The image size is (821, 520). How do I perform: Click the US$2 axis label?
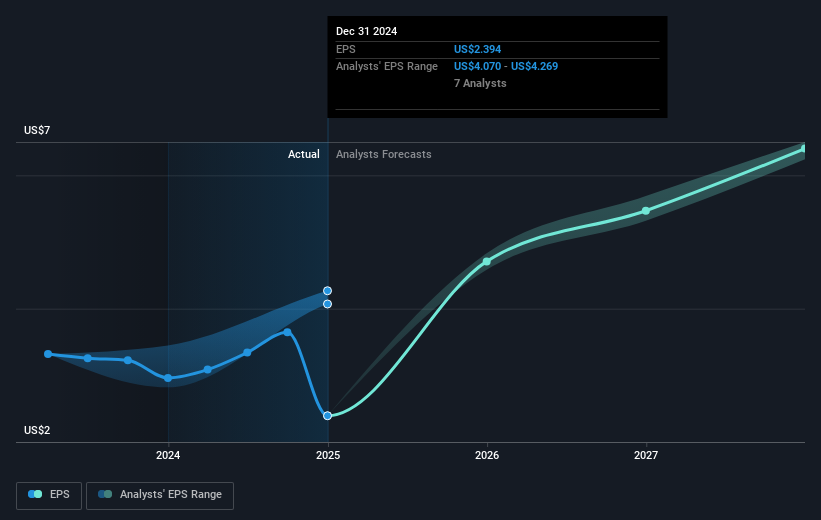click(37, 430)
